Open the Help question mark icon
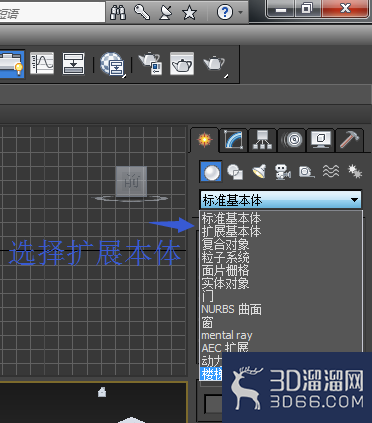This screenshot has width=372, height=423. tap(225, 12)
